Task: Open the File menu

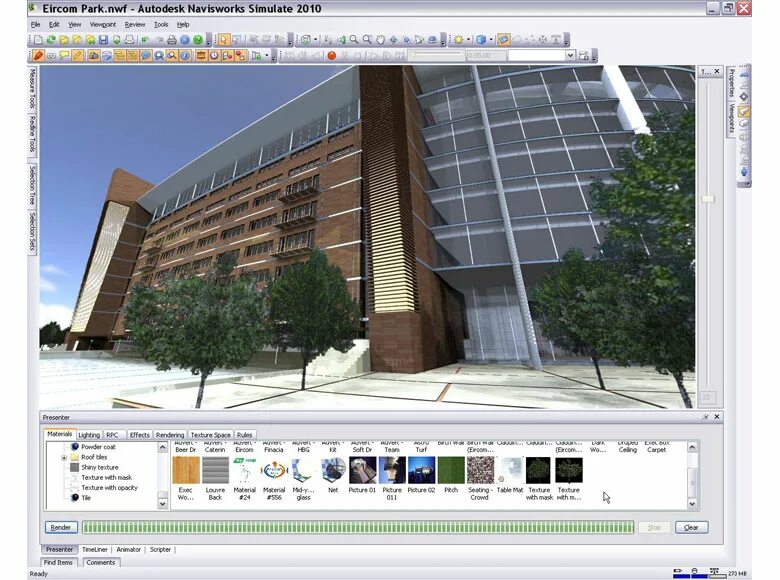Action: pos(36,24)
